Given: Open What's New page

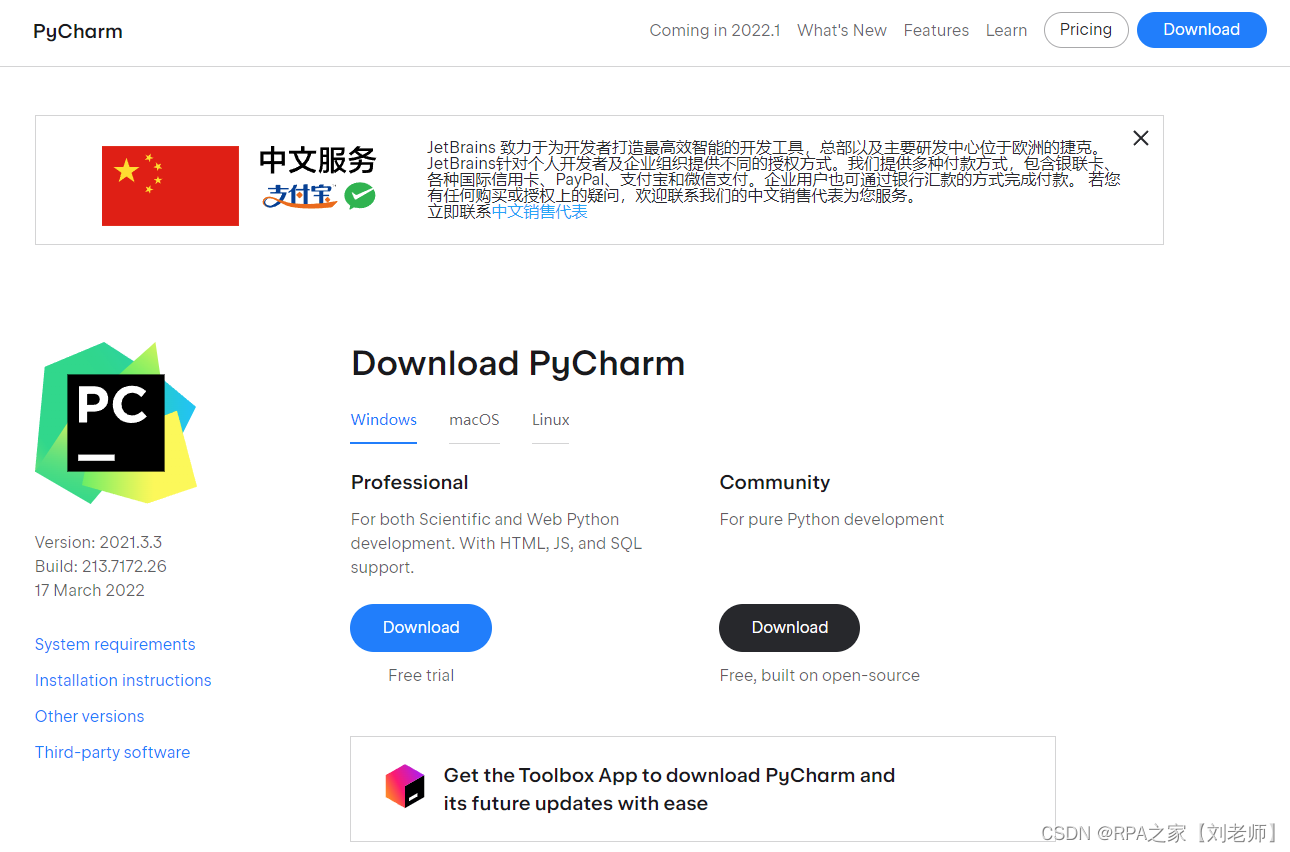Looking at the screenshot, I should [x=842, y=30].
